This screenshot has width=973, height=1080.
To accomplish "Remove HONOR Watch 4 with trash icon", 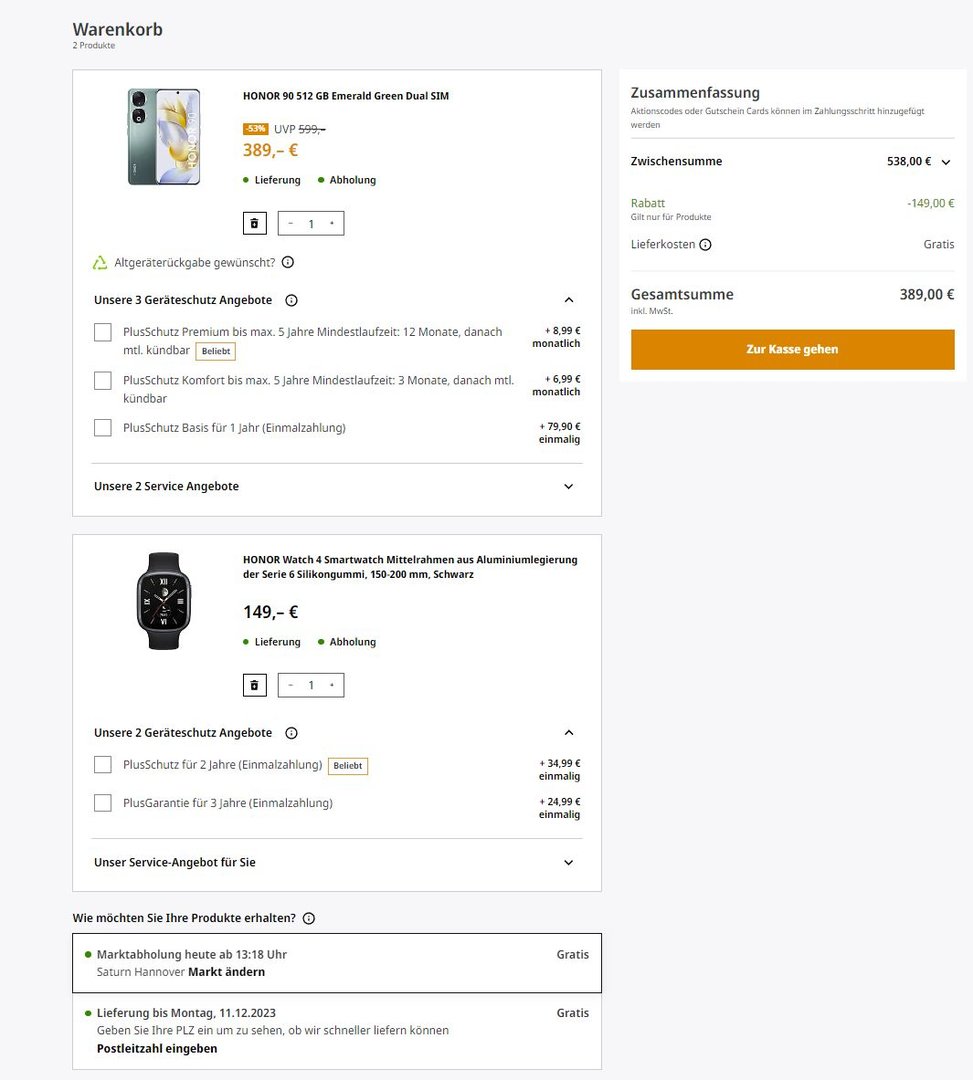I will click(254, 685).
